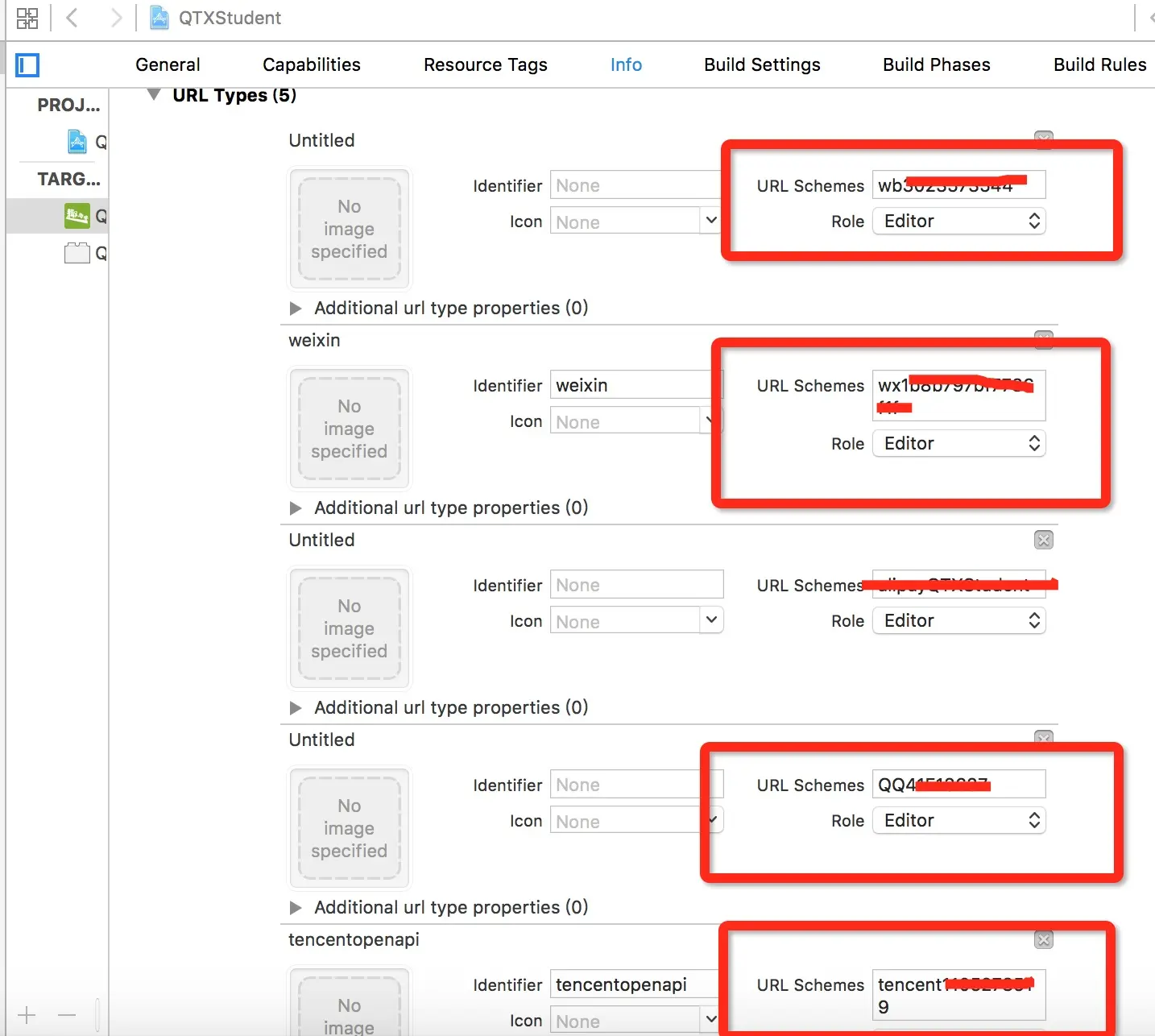
Task: Edit the QQ URL Schemes field
Action: tap(958, 785)
